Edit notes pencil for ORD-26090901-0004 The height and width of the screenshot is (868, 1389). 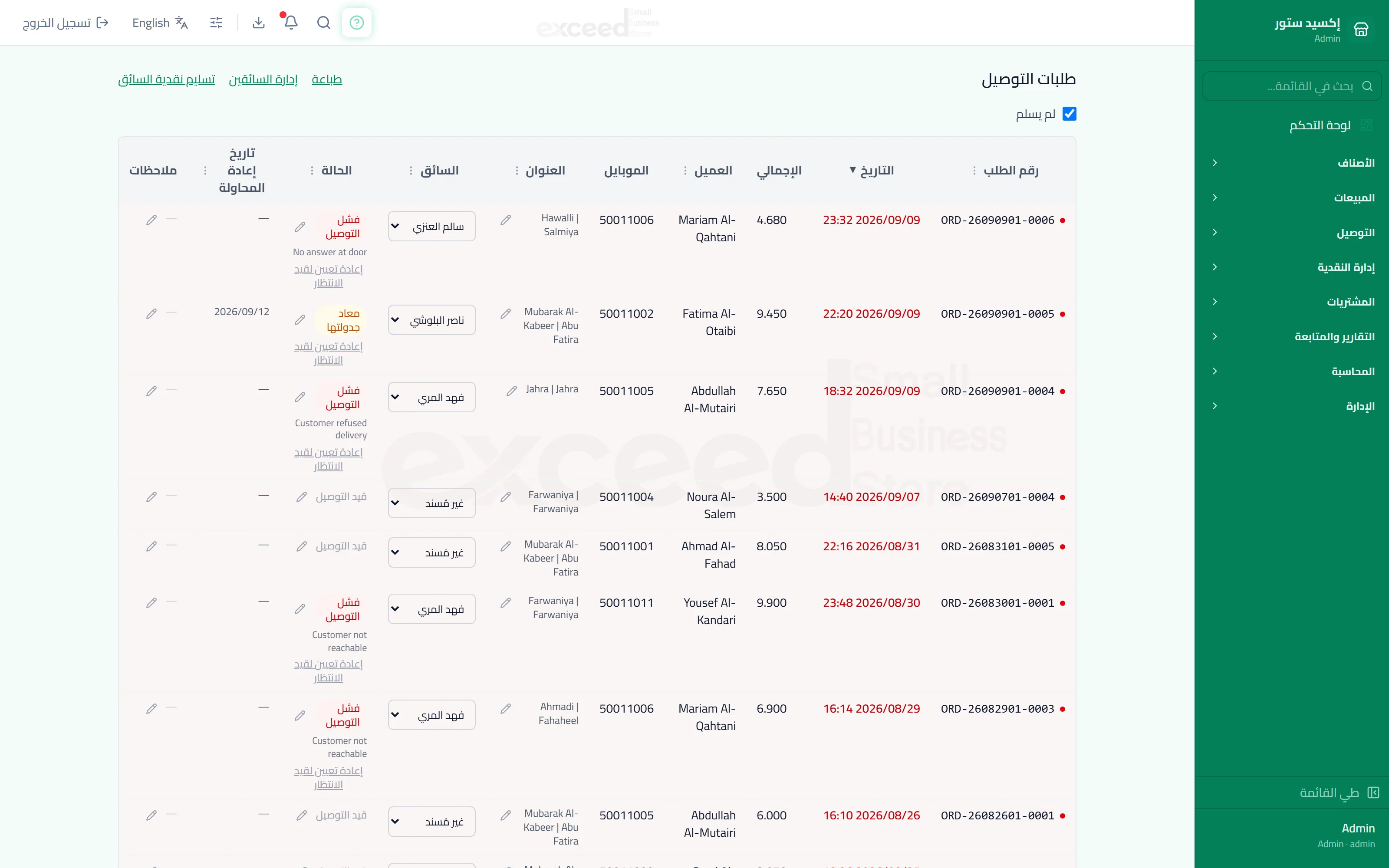[151, 391]
